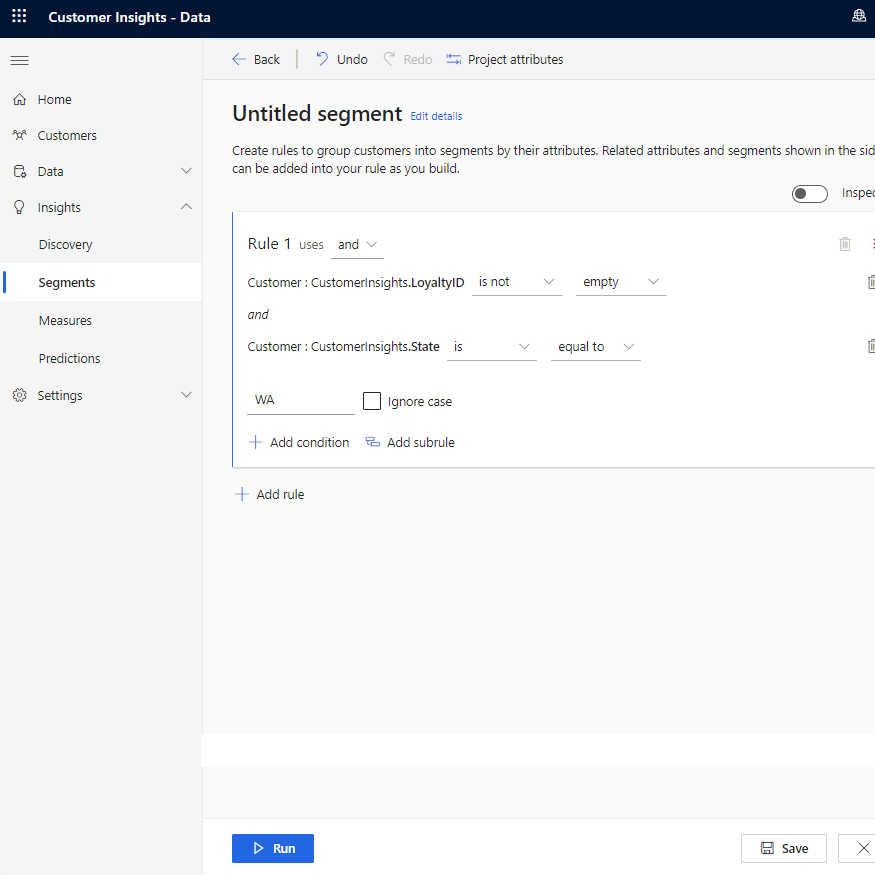Click the plus icon for Add condition
Image resolution: width=875 pixels, height=875 pixels.
click(x=256, y=442)
